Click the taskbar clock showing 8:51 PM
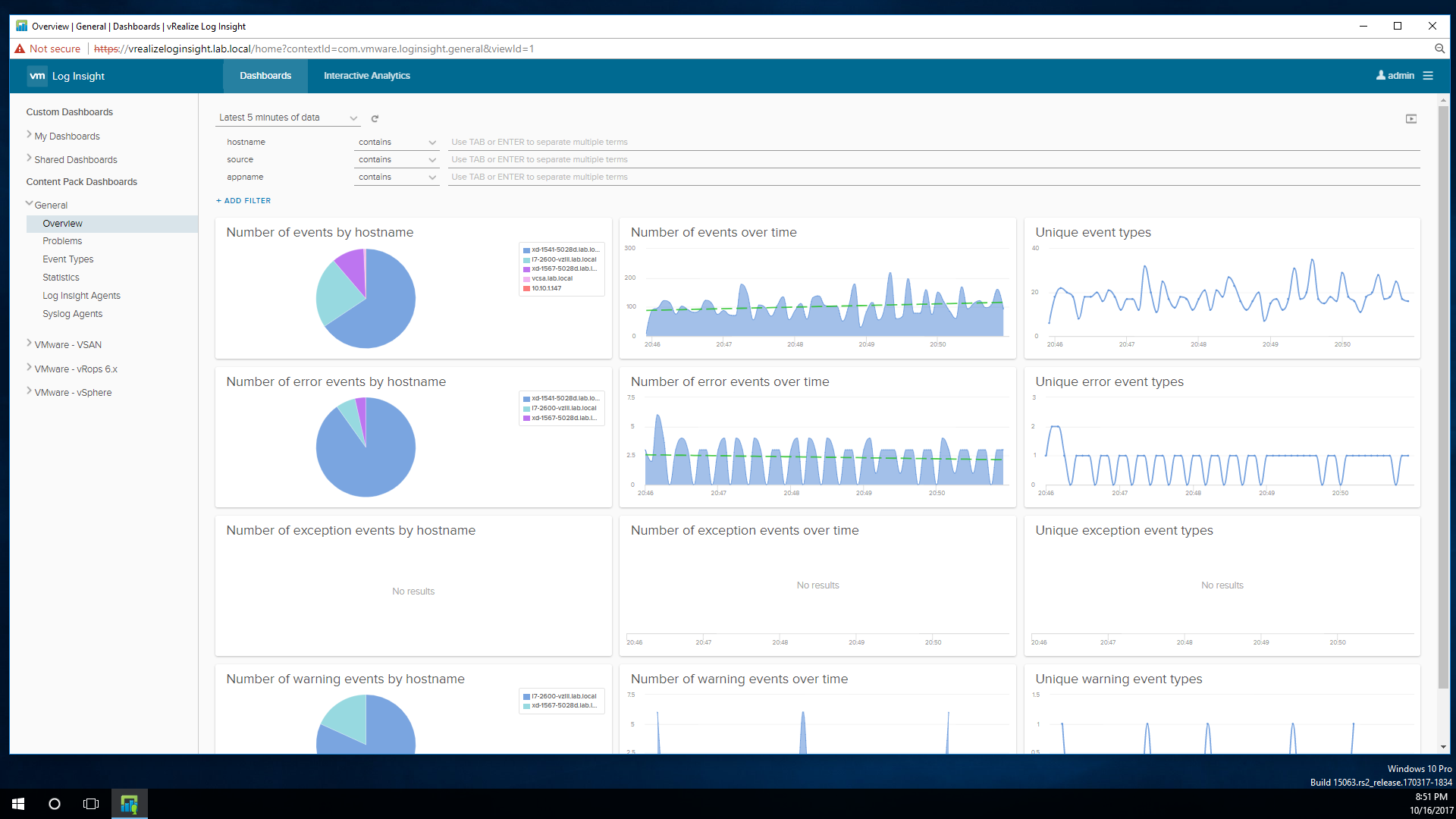 pos(1431,797)
